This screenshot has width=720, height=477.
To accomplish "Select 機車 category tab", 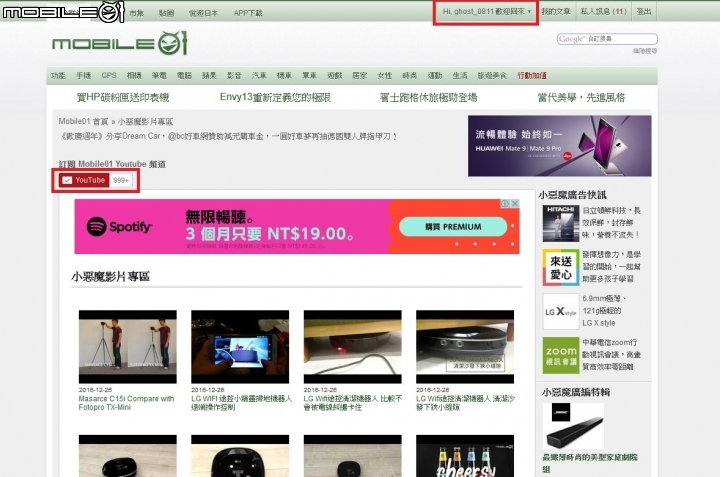I will pos(284,75).
